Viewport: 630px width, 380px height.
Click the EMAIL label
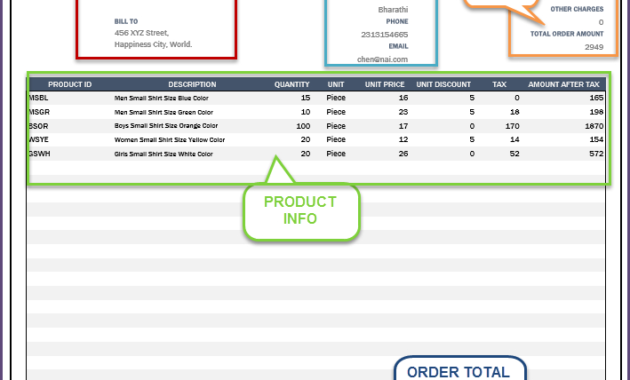tap(398, 46)
